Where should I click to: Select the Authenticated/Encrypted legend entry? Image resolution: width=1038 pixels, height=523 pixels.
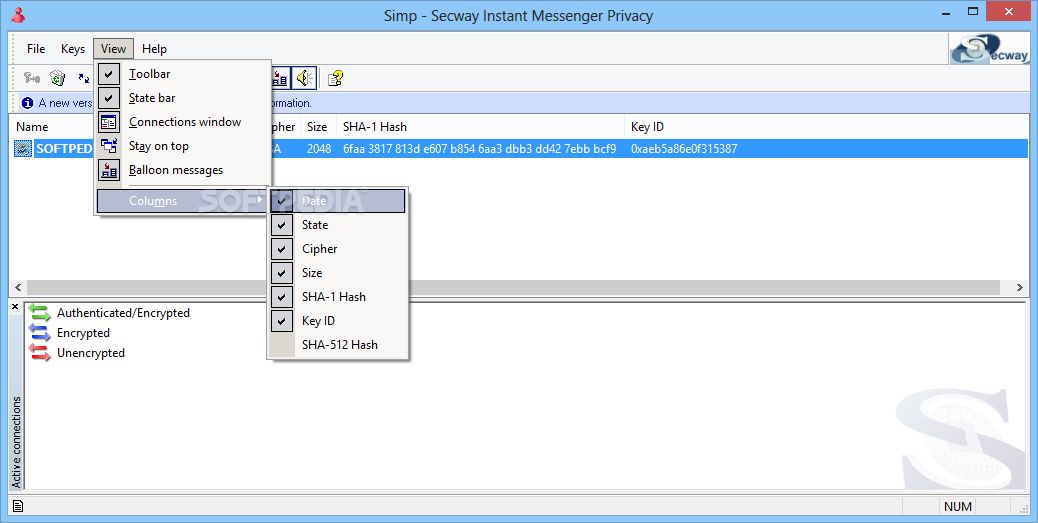[123, 312]
